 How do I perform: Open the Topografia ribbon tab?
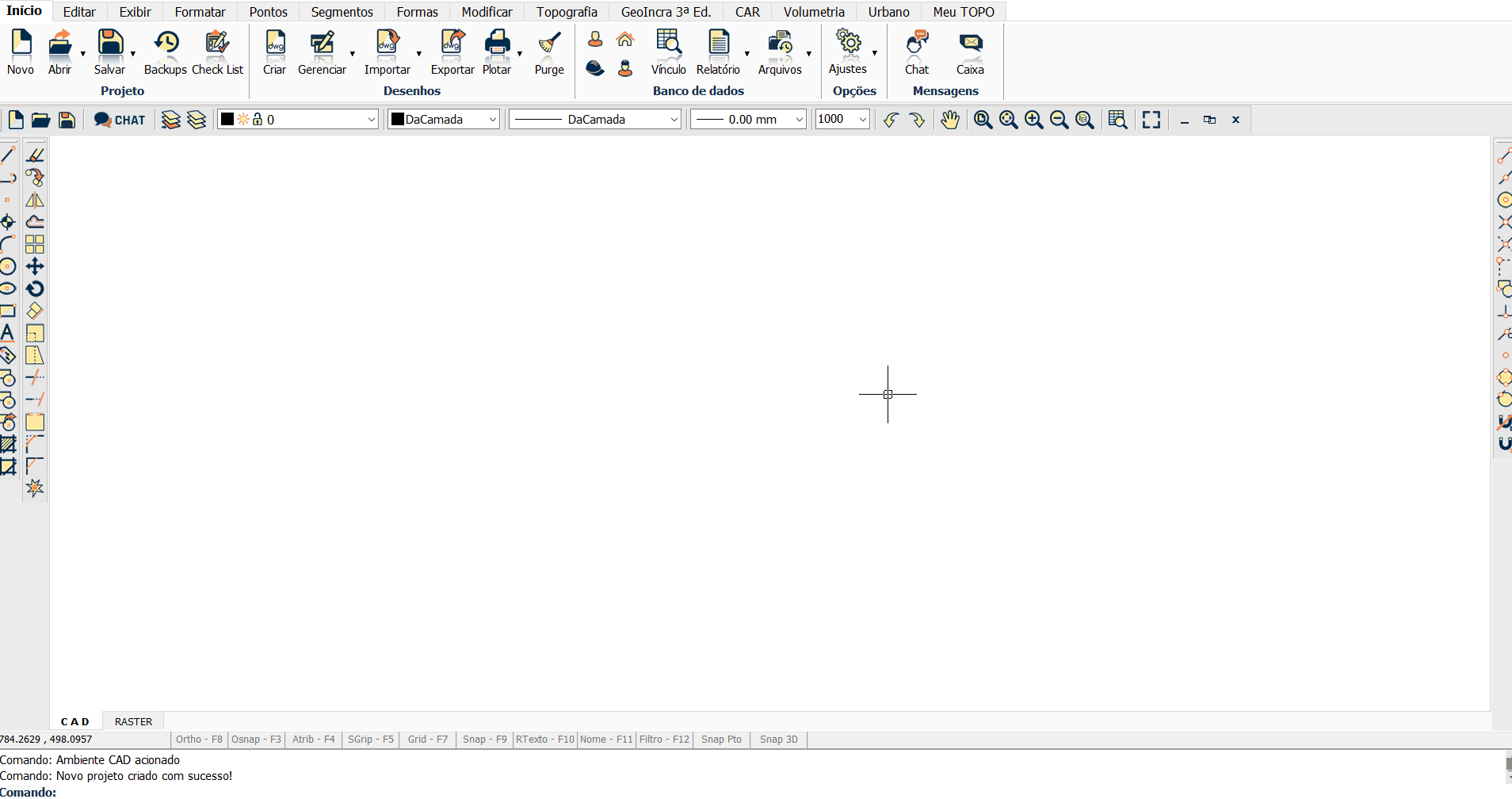click(567, 12)
